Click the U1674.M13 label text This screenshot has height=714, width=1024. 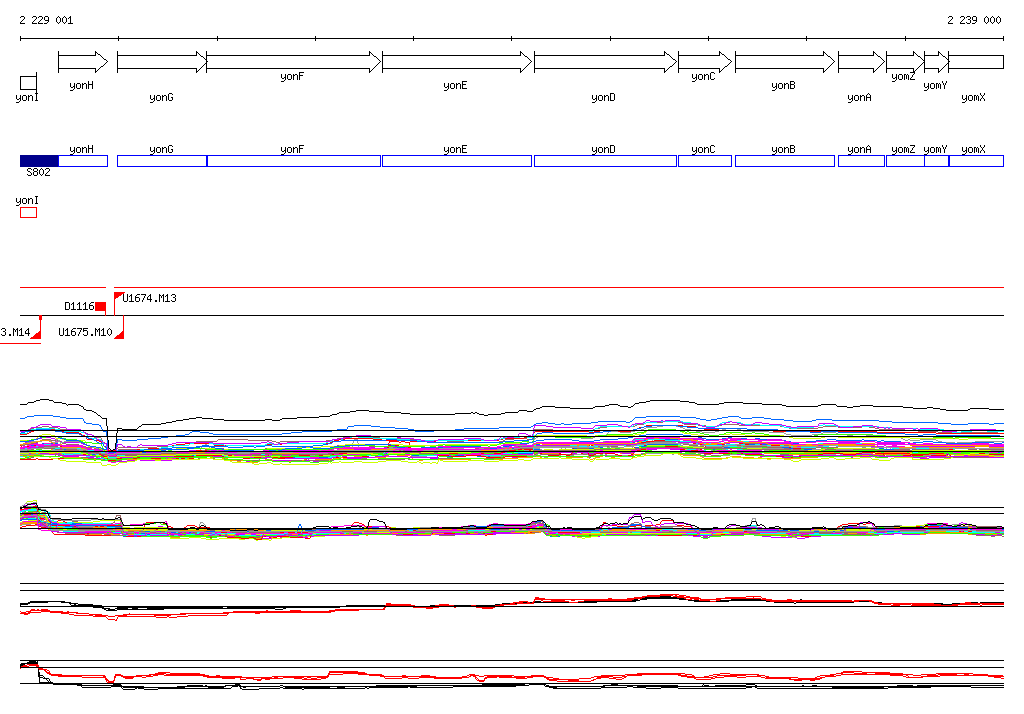tap(150, 298)
